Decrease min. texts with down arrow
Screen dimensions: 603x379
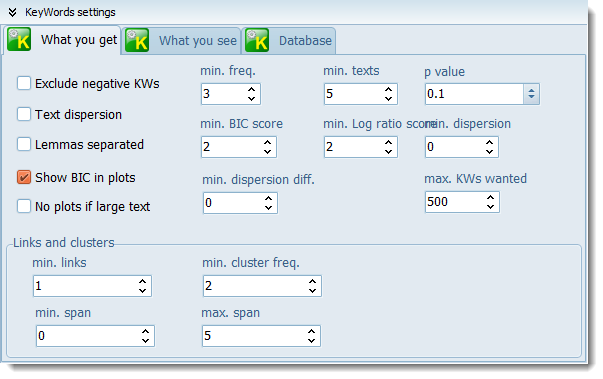tap(388, 99)
